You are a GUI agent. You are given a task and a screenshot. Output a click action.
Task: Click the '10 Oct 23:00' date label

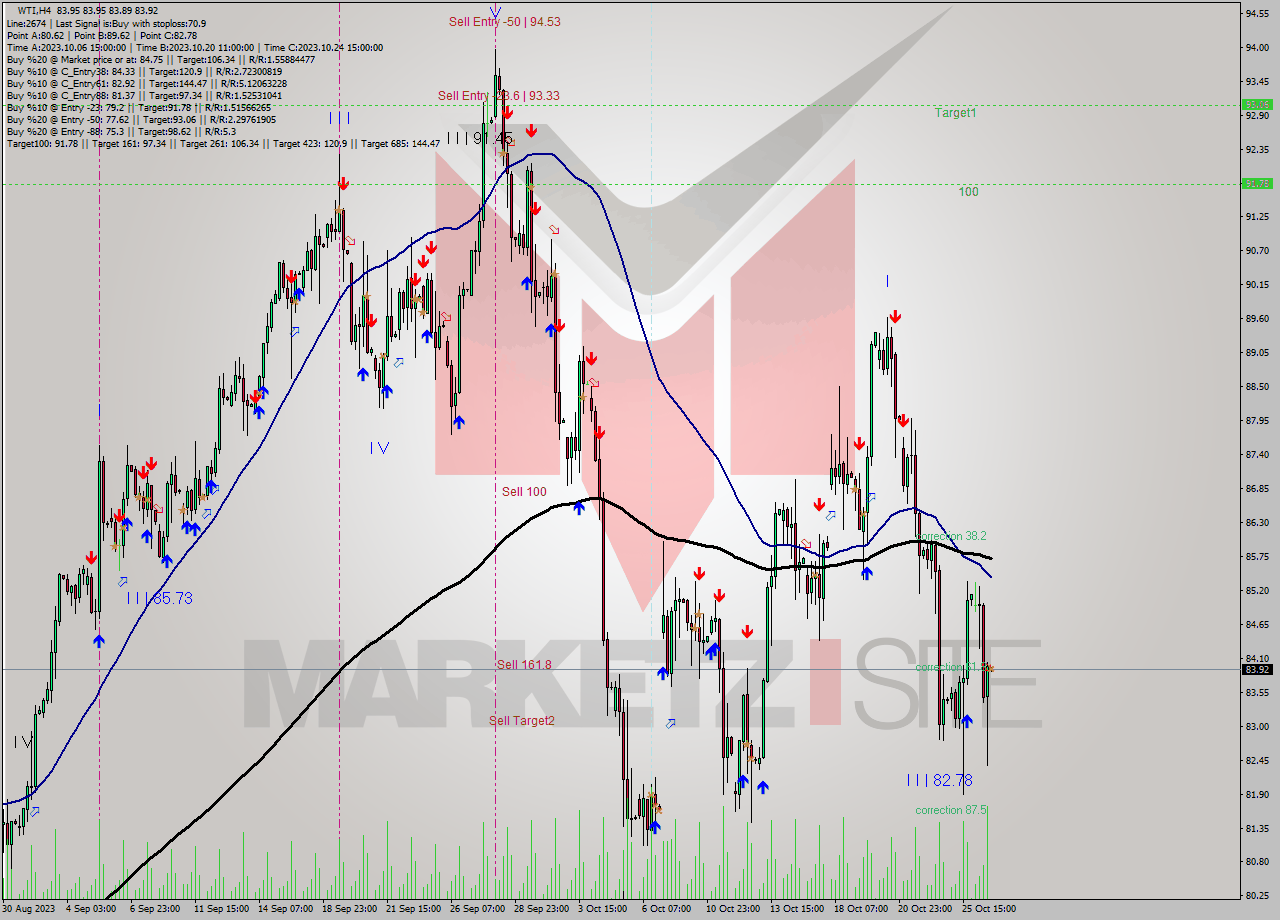732,909
